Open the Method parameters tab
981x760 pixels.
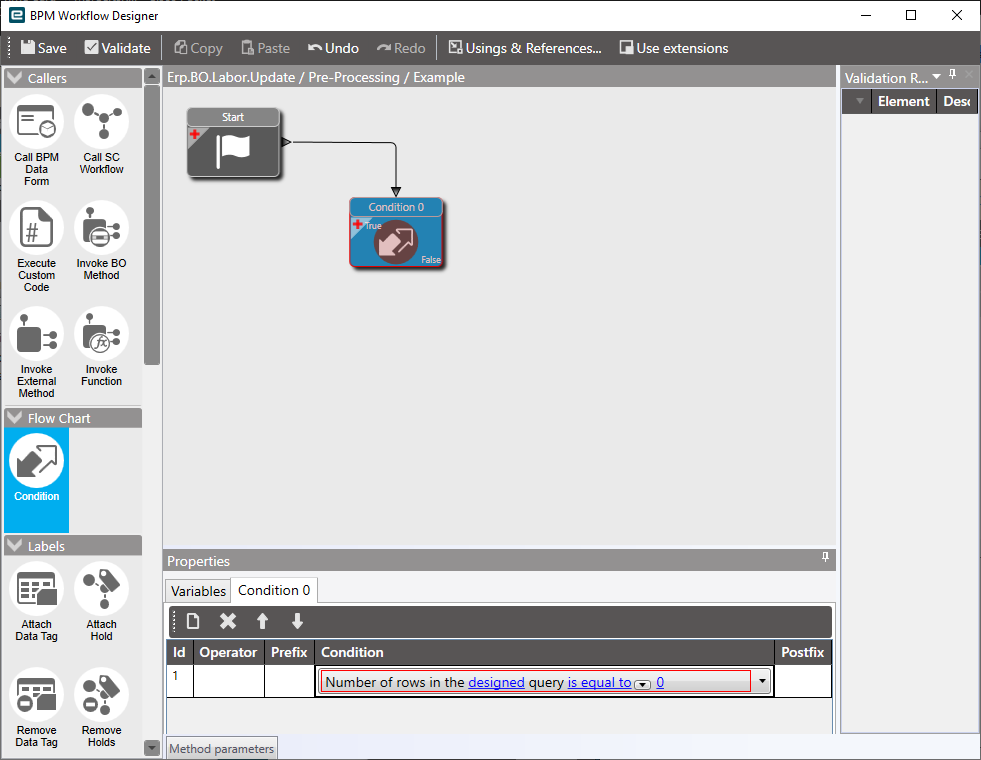[x=221, y=749]
